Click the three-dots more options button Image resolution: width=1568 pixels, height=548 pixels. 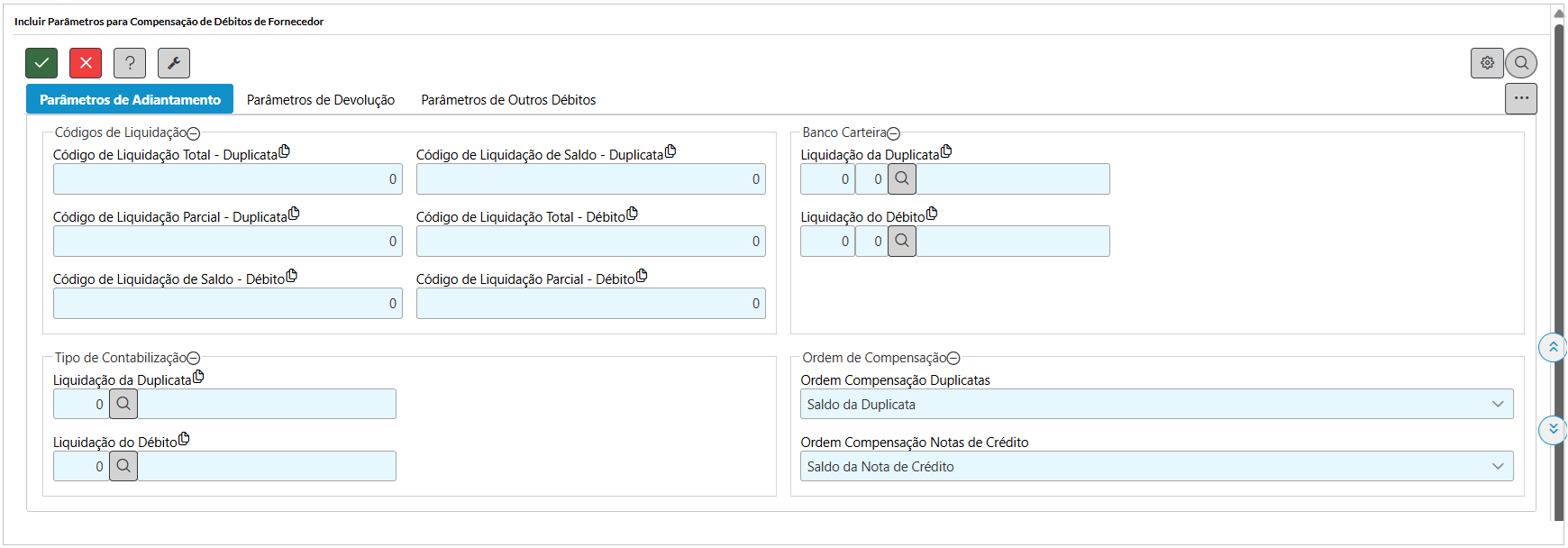(x=1521, y=98)
